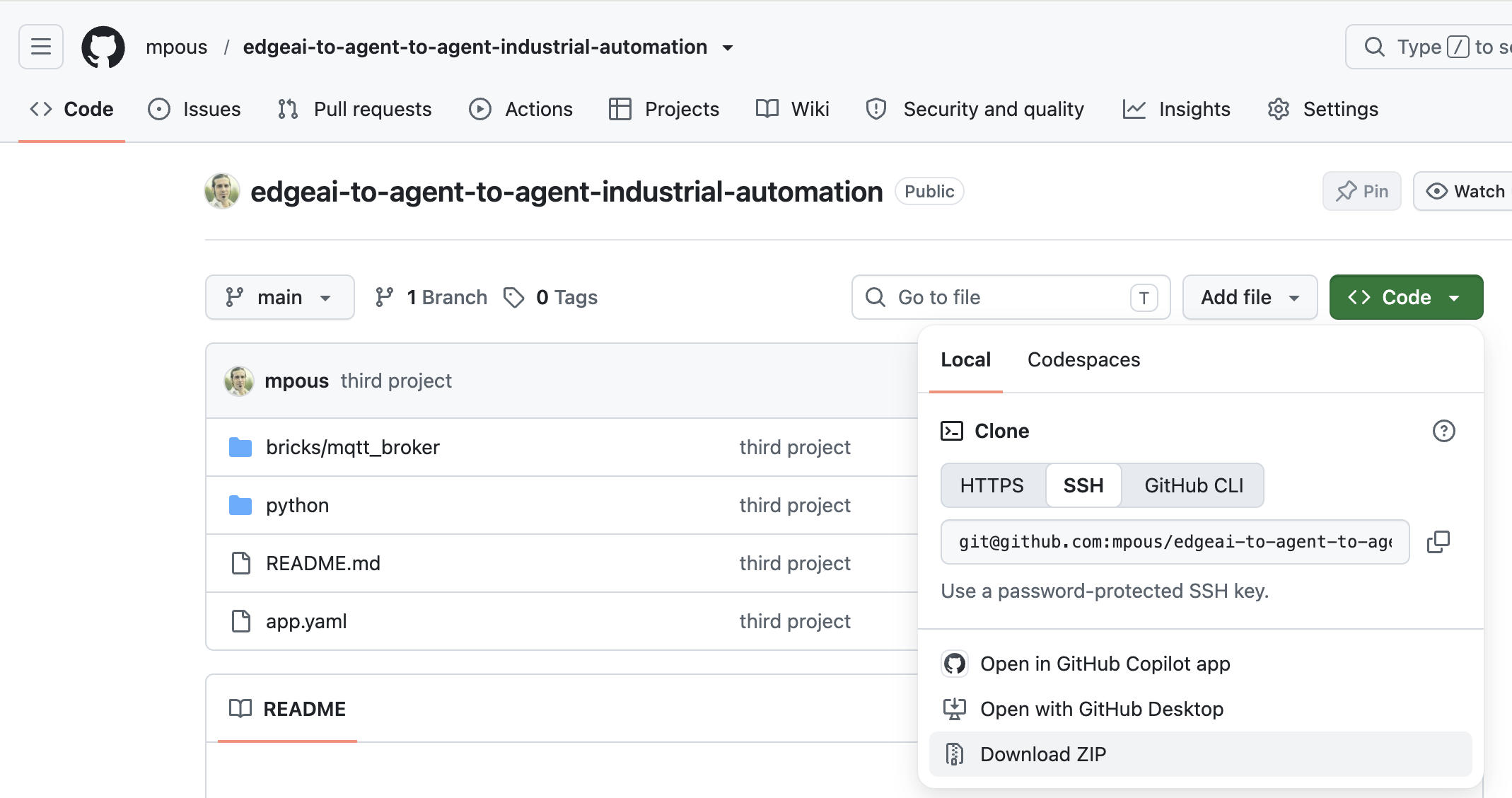The height and width of the screenshot is (798, 1512).
Task: Open commit message for app.yaml row
Action: point(795,621)
